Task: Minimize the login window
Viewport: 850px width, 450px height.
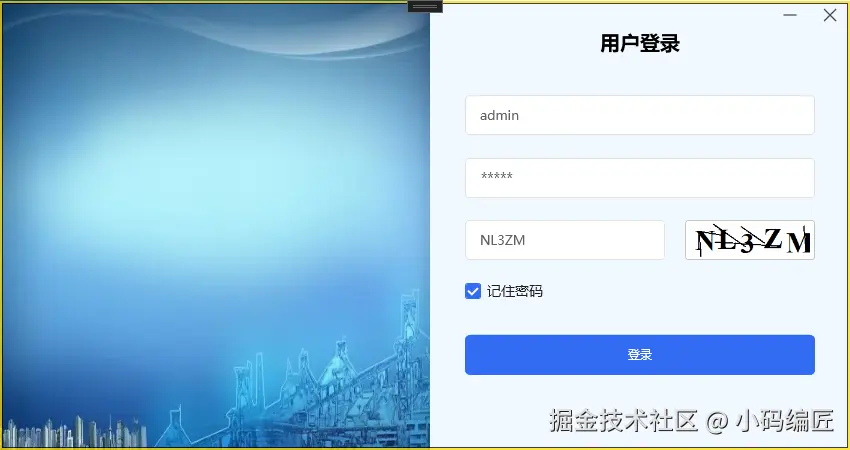Action: coord(790,15)
